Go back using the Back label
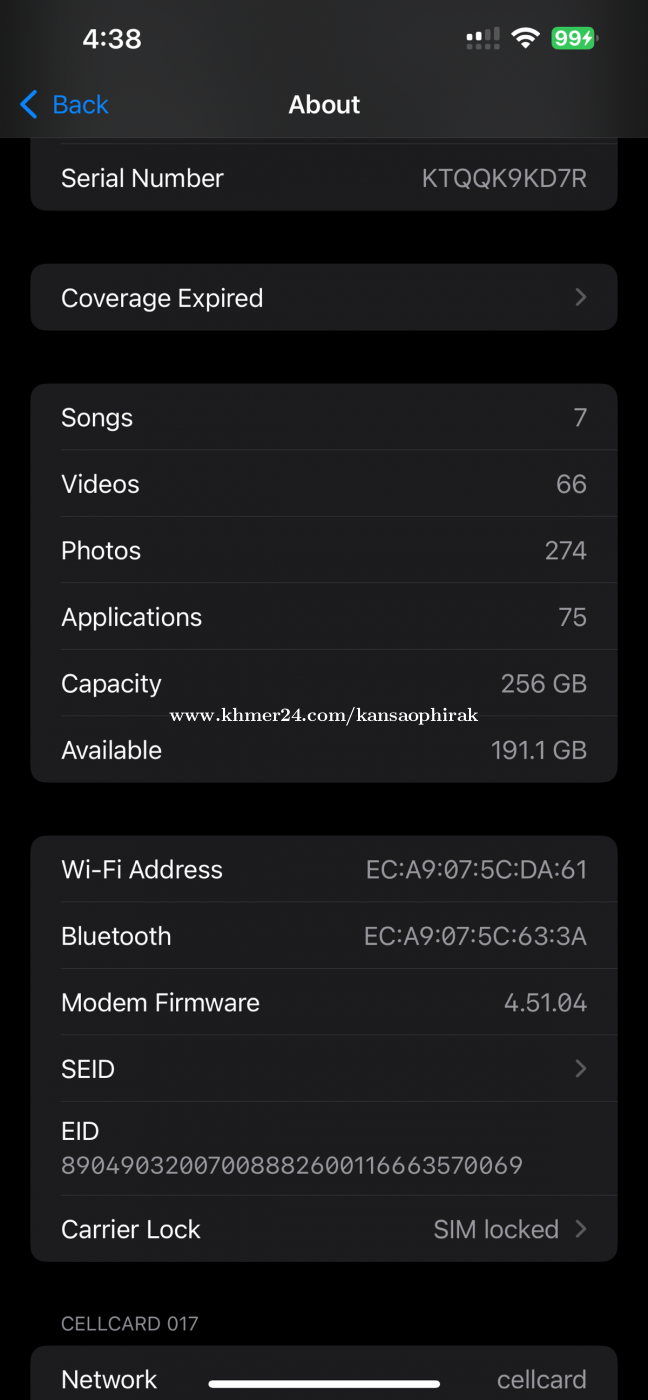This screenshot has height=1400, width=648. [80, 104]
